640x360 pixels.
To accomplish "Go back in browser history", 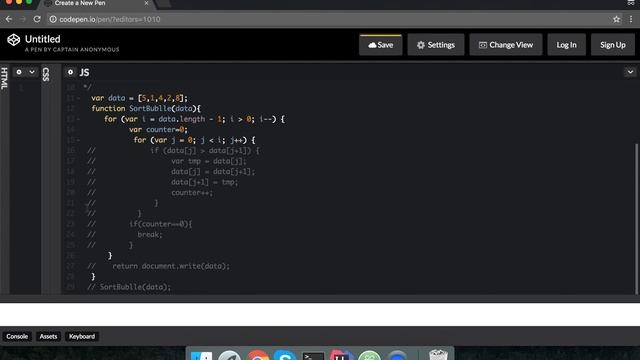I will tap(9, 19).
